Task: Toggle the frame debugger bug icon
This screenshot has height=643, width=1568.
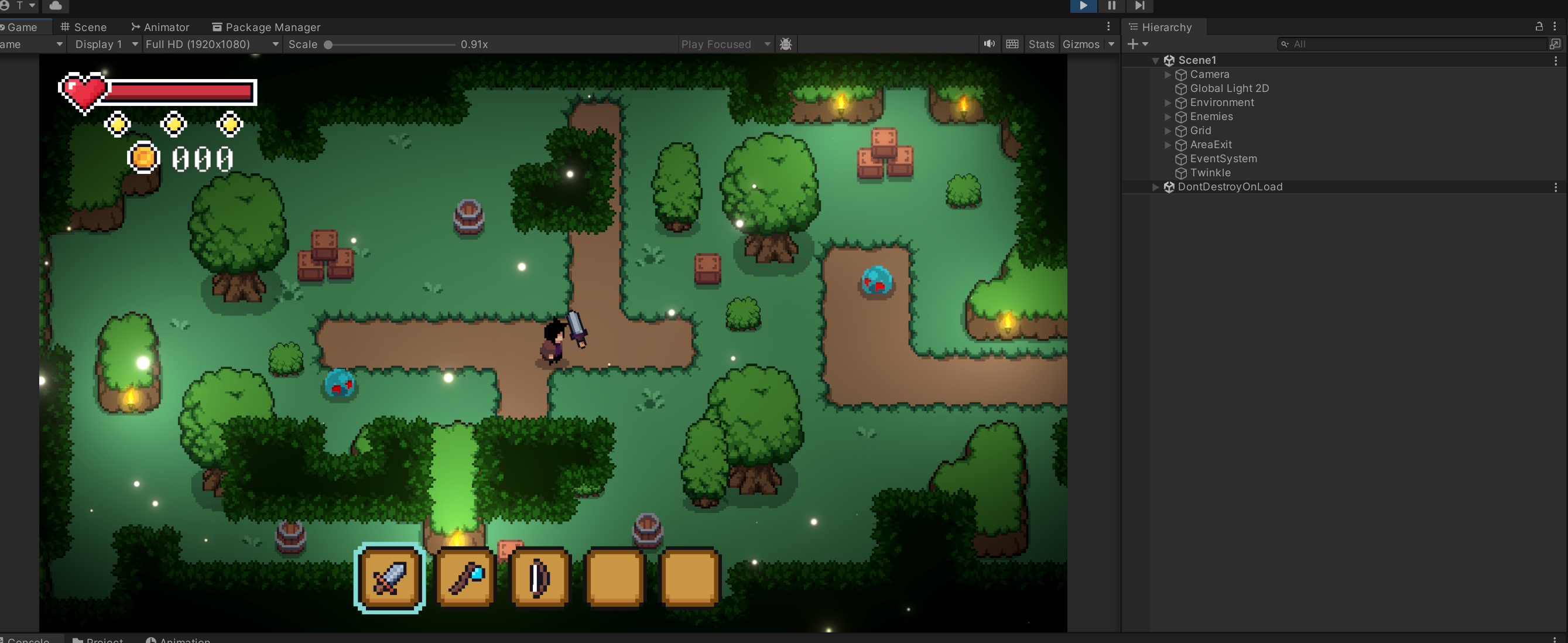Action: pos(786,44)
